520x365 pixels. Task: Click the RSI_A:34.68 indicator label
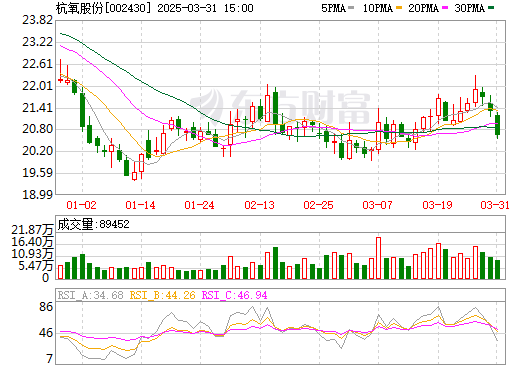tap(90, 295)
